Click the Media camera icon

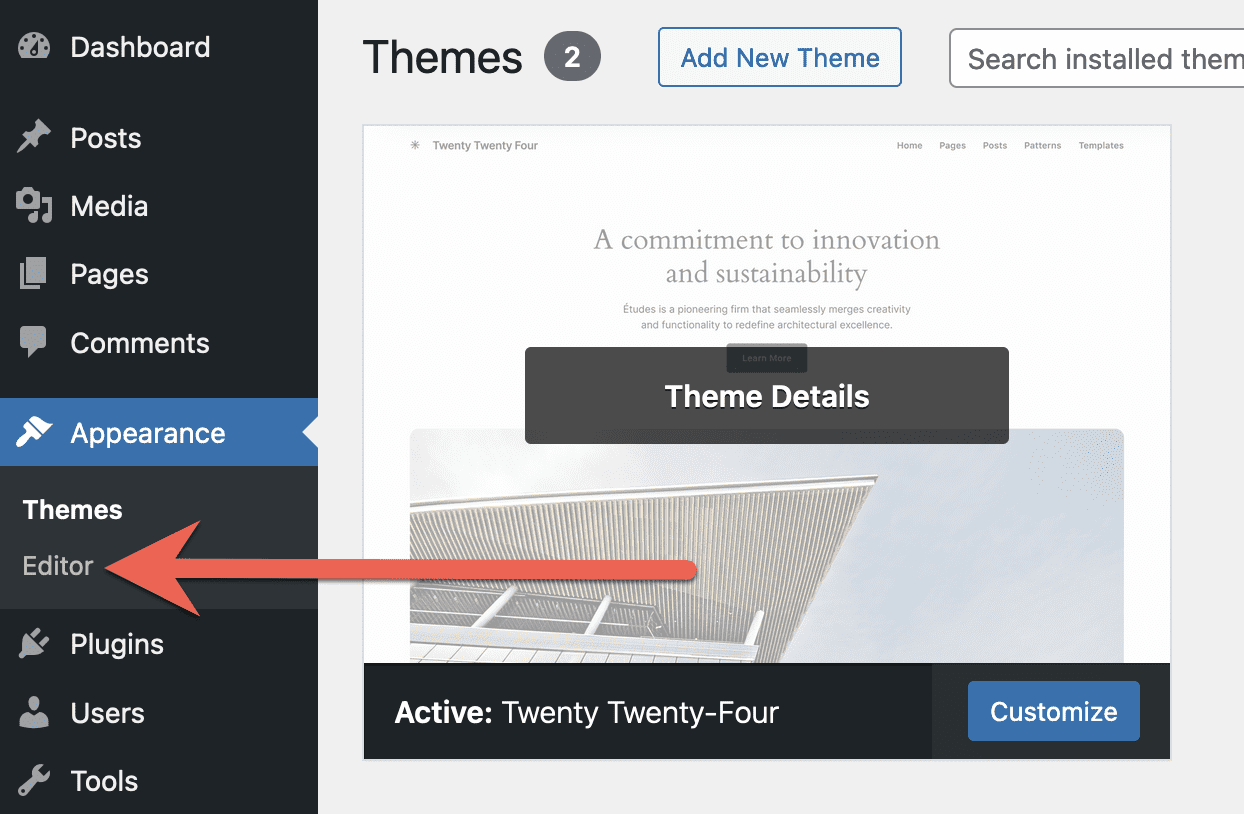click(34, 206)
